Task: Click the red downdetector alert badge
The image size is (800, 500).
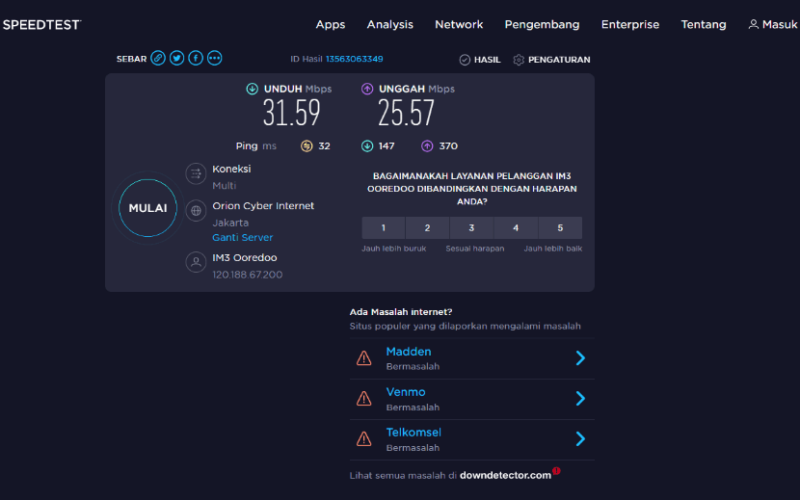Action: [x=556, y=470]
